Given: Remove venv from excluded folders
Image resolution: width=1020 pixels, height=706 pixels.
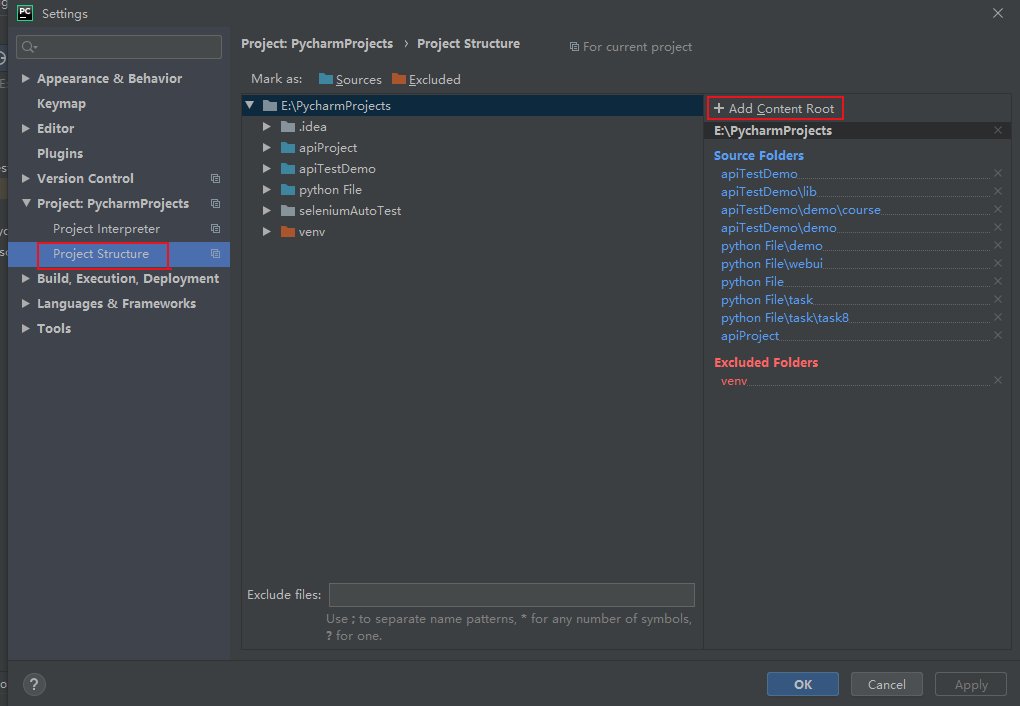Looking at the screenshot, I should [997, 381].
